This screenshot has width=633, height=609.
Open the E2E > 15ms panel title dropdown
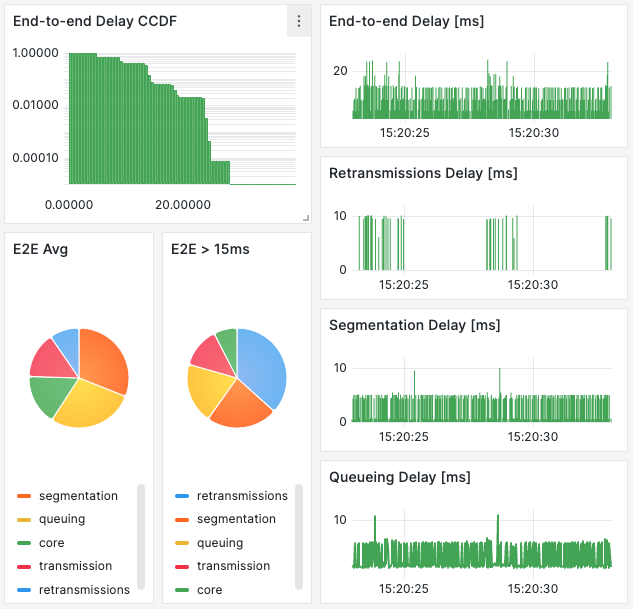208,249
